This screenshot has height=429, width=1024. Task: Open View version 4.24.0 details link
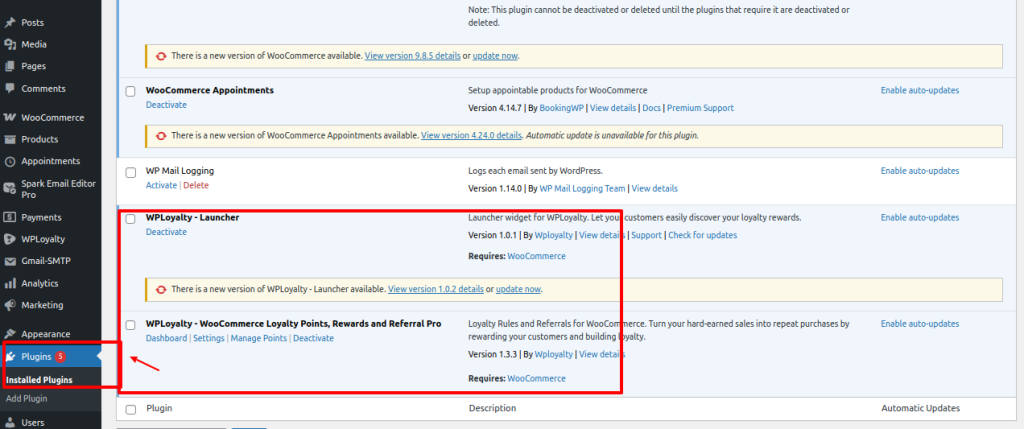pyautogui.click(x=472, y=136)
